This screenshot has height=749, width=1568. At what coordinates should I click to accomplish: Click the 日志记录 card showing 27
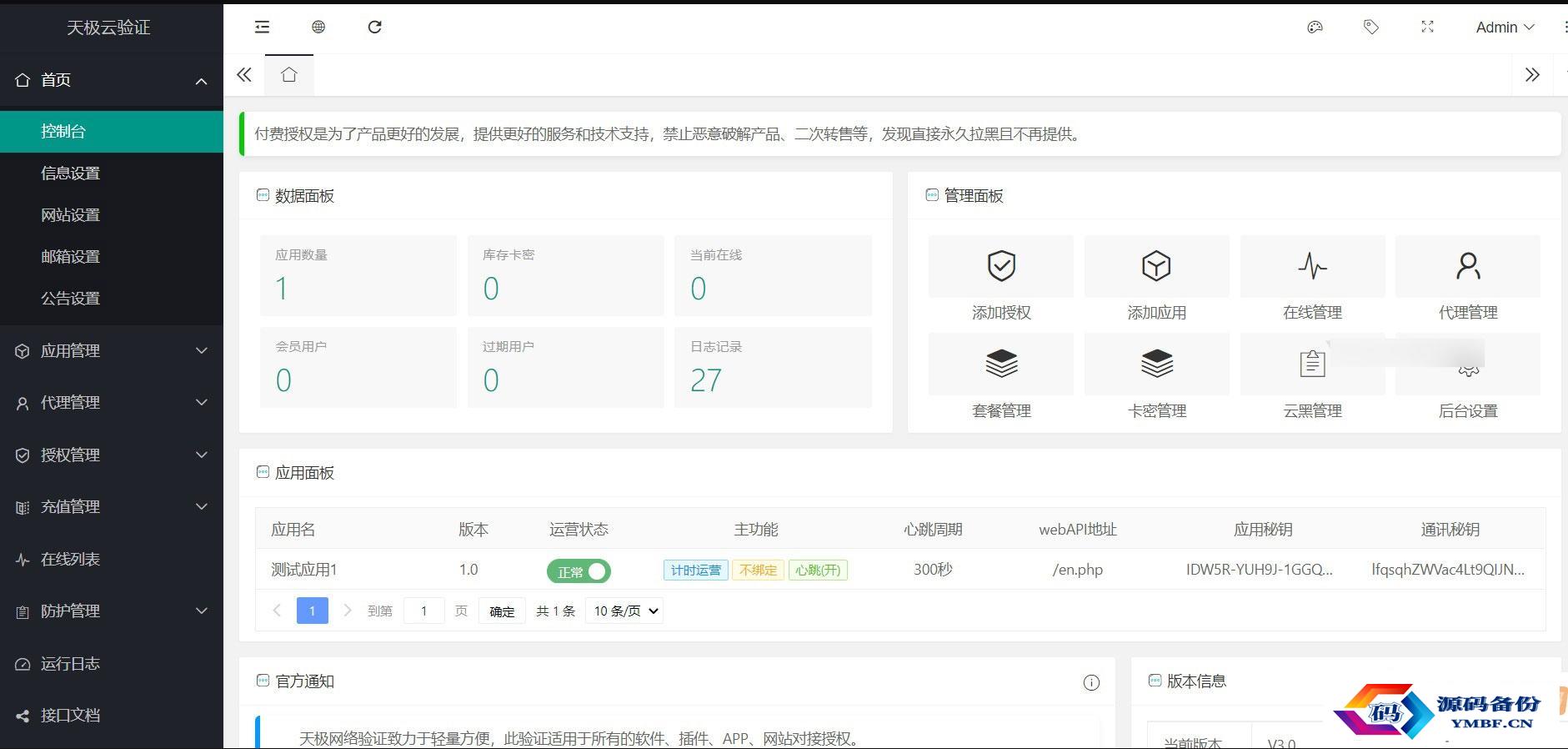(x=773, y=367)
